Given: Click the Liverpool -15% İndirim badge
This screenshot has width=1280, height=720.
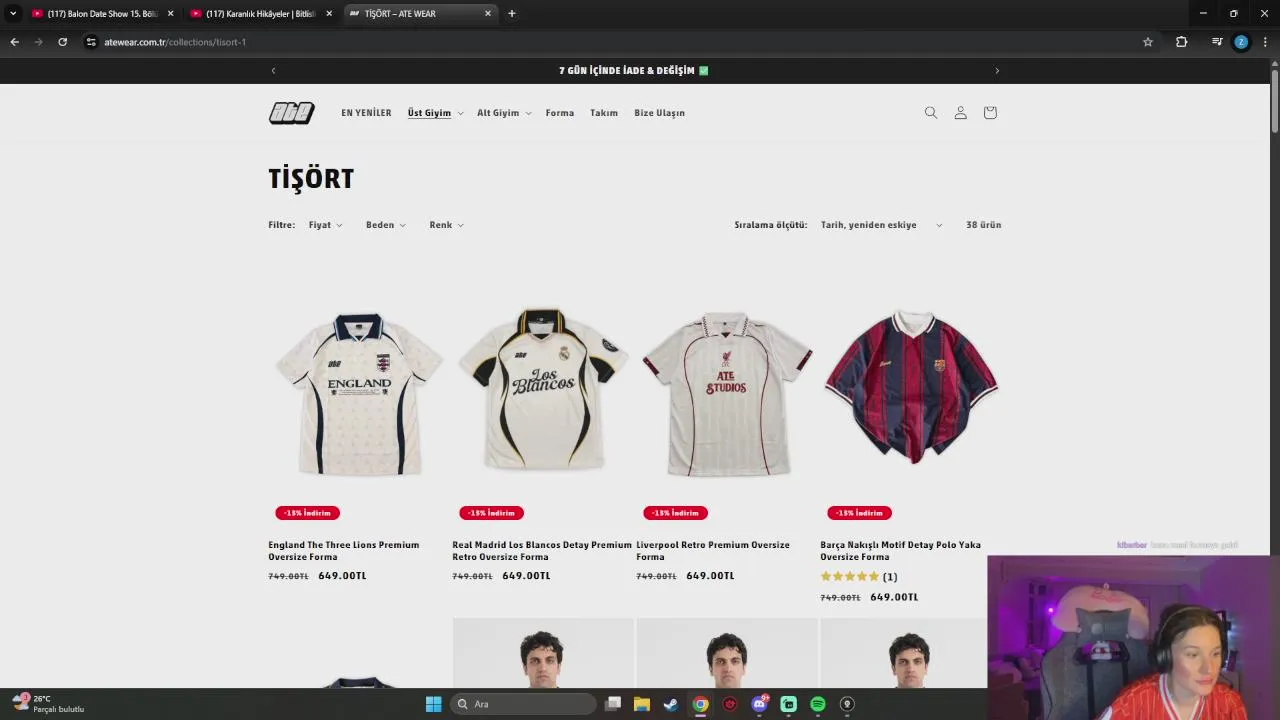Looking at the screenshot, I should 676,513.
